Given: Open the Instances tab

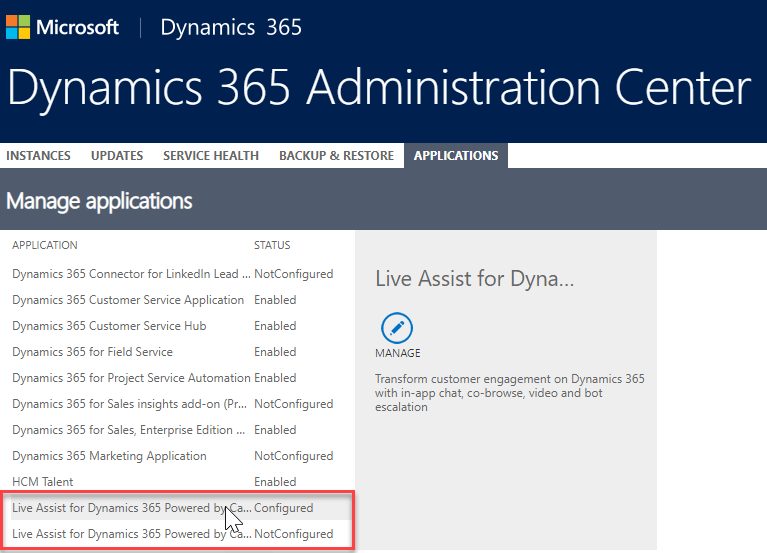Looking at the screenshot, I should tap(38, 155).
